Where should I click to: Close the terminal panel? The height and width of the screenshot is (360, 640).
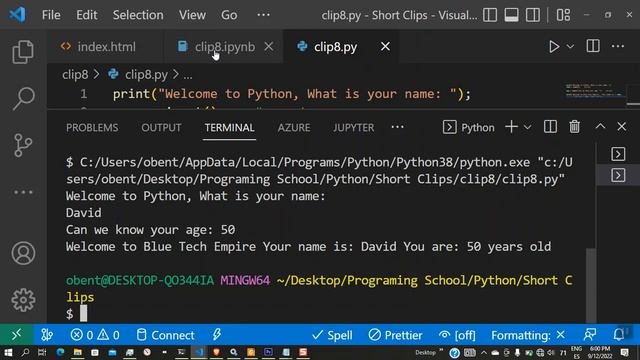click(x=621, y=127)
